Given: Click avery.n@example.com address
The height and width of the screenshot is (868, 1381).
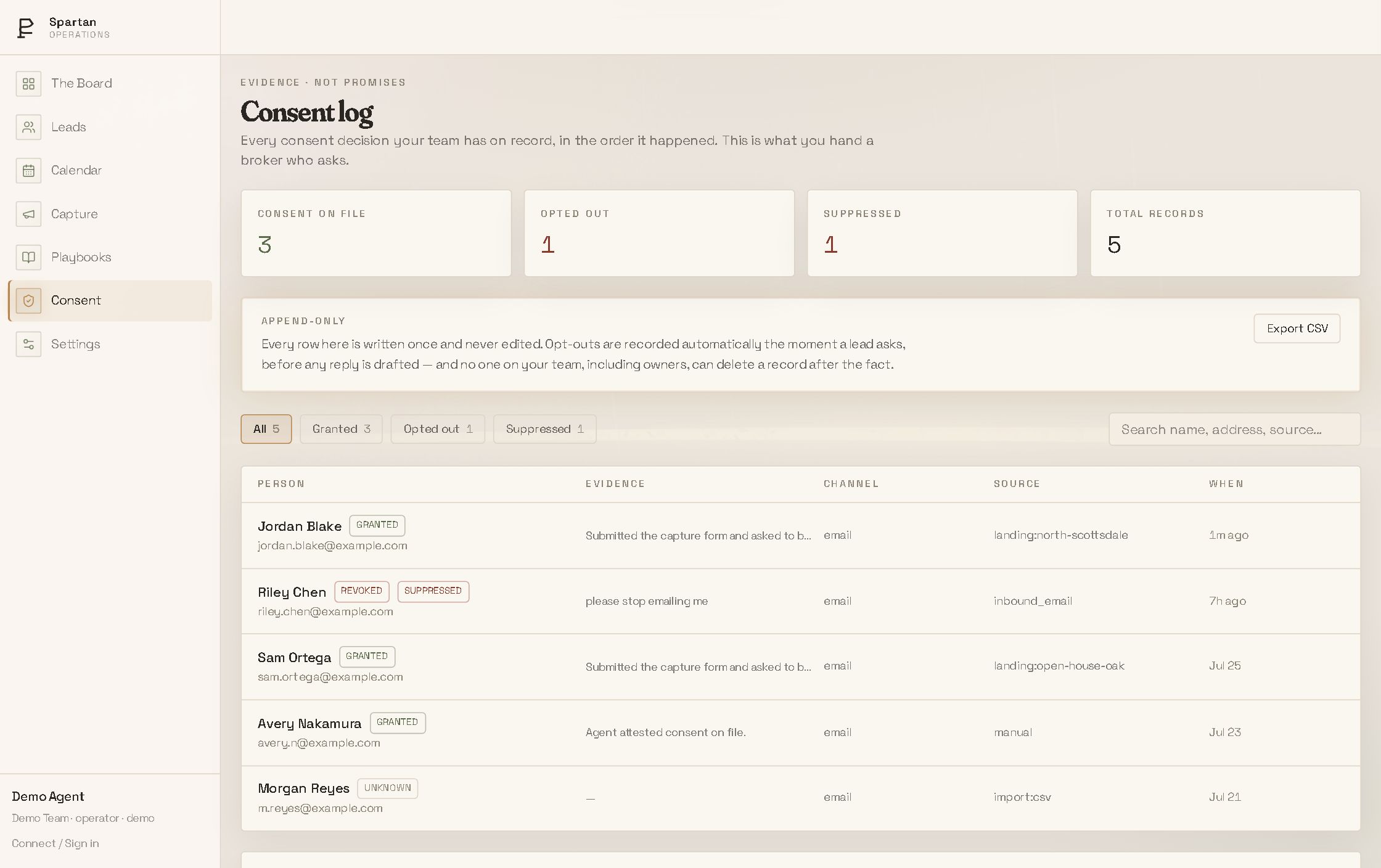Looking at the screenshot, I should click(319, 743).
